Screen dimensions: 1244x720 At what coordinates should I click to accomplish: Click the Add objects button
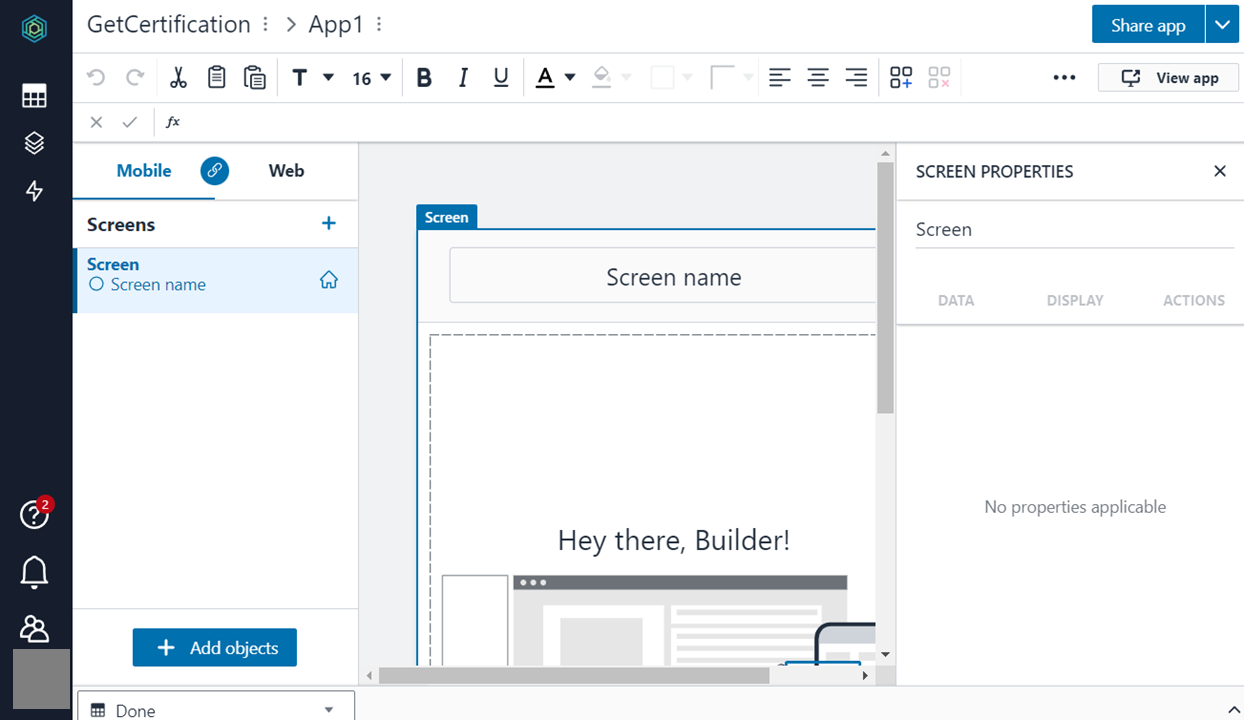(x=215, y=648)
